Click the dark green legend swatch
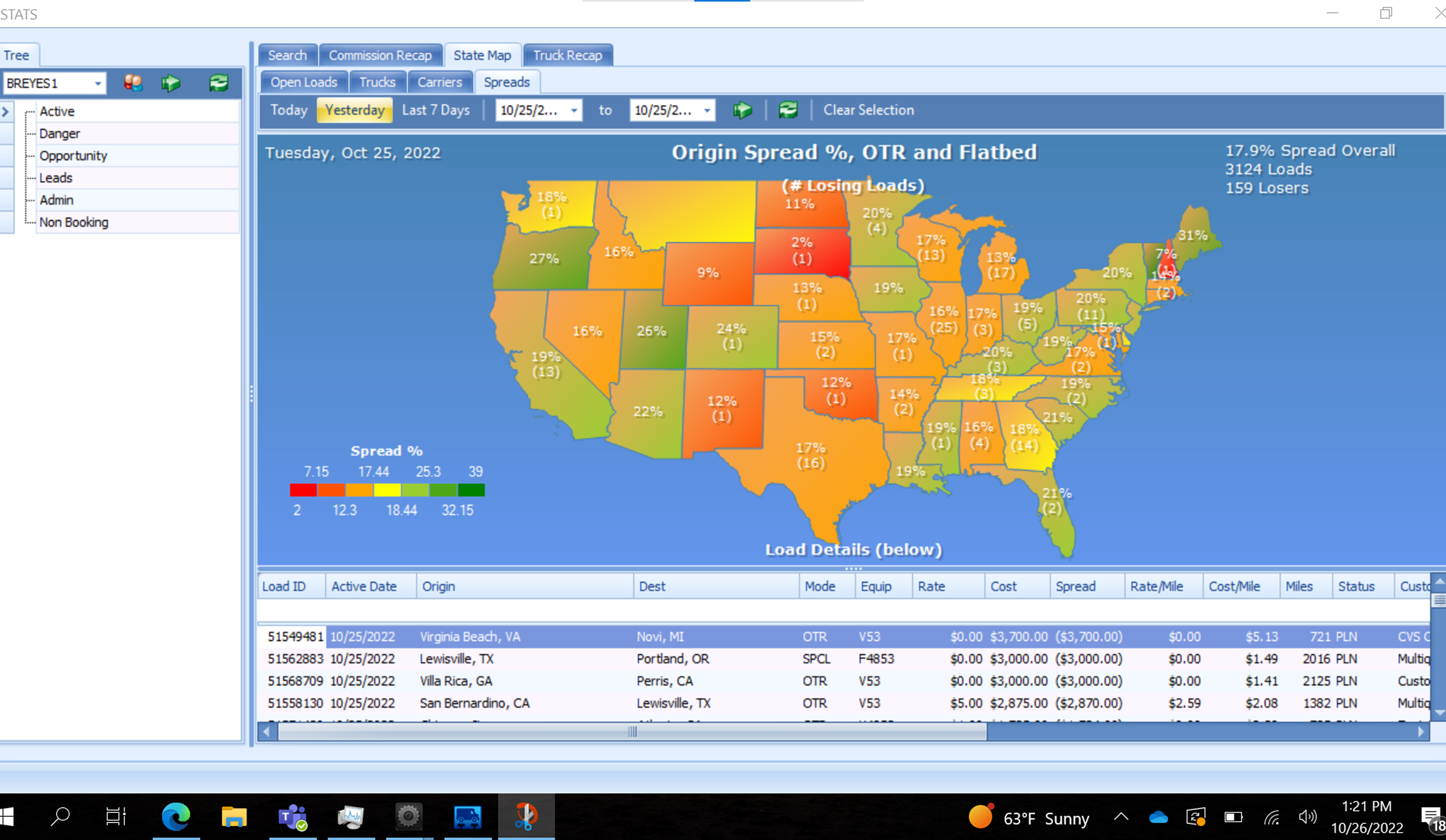 pos(471,490)
